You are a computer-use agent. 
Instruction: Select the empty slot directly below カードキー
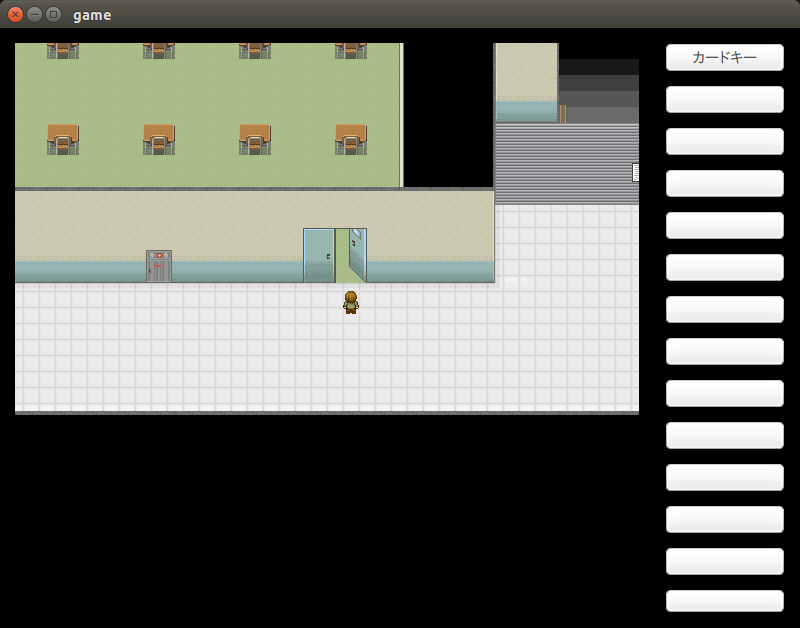point(724,99)
